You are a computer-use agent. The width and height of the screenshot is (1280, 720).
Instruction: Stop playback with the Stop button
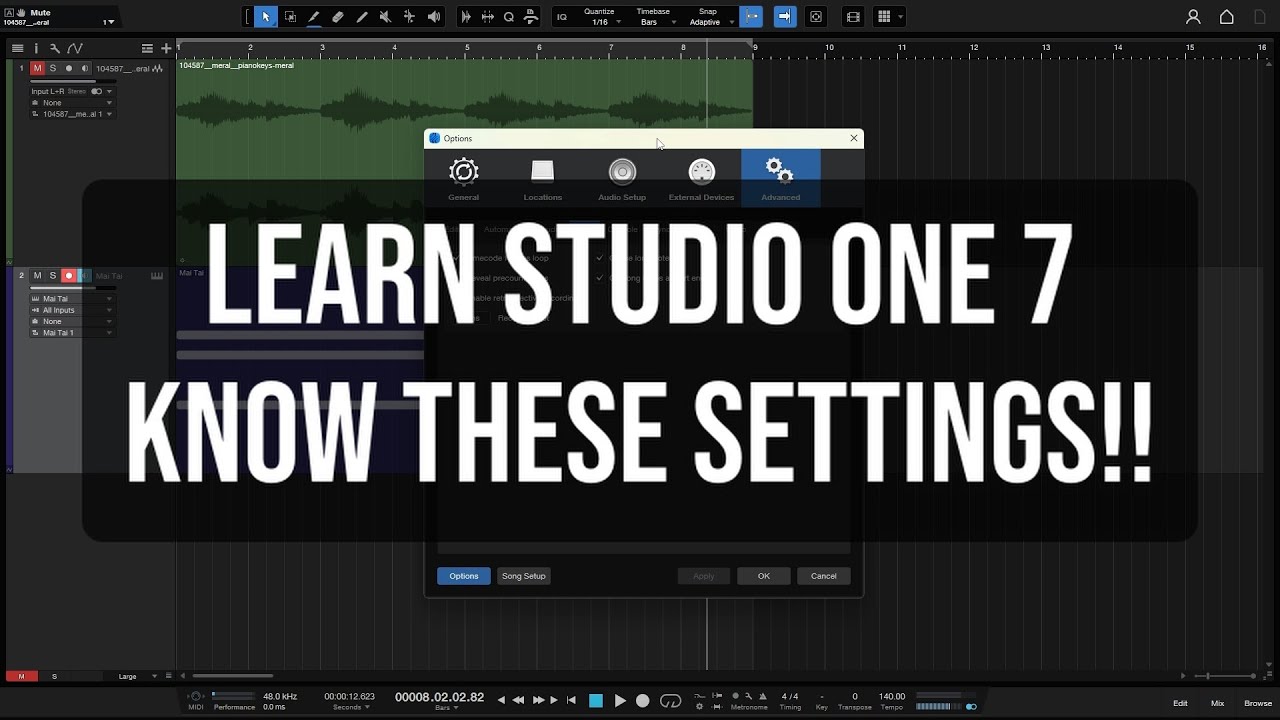click(x=596, y=701)
